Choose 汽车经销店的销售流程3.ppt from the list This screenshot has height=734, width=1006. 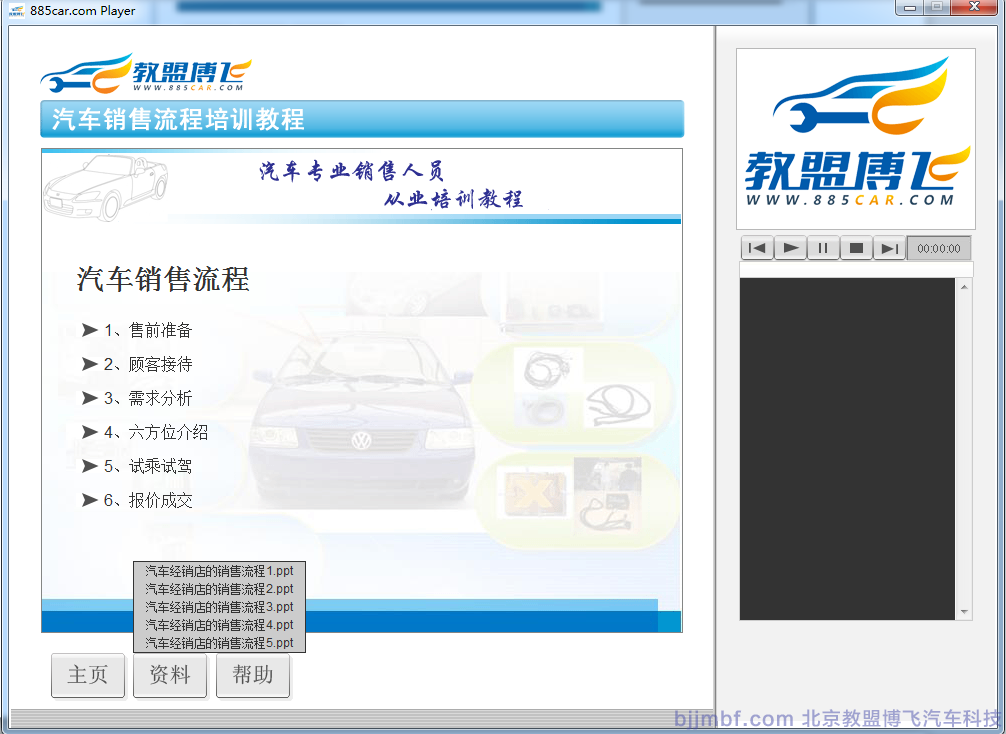point(219,607)
